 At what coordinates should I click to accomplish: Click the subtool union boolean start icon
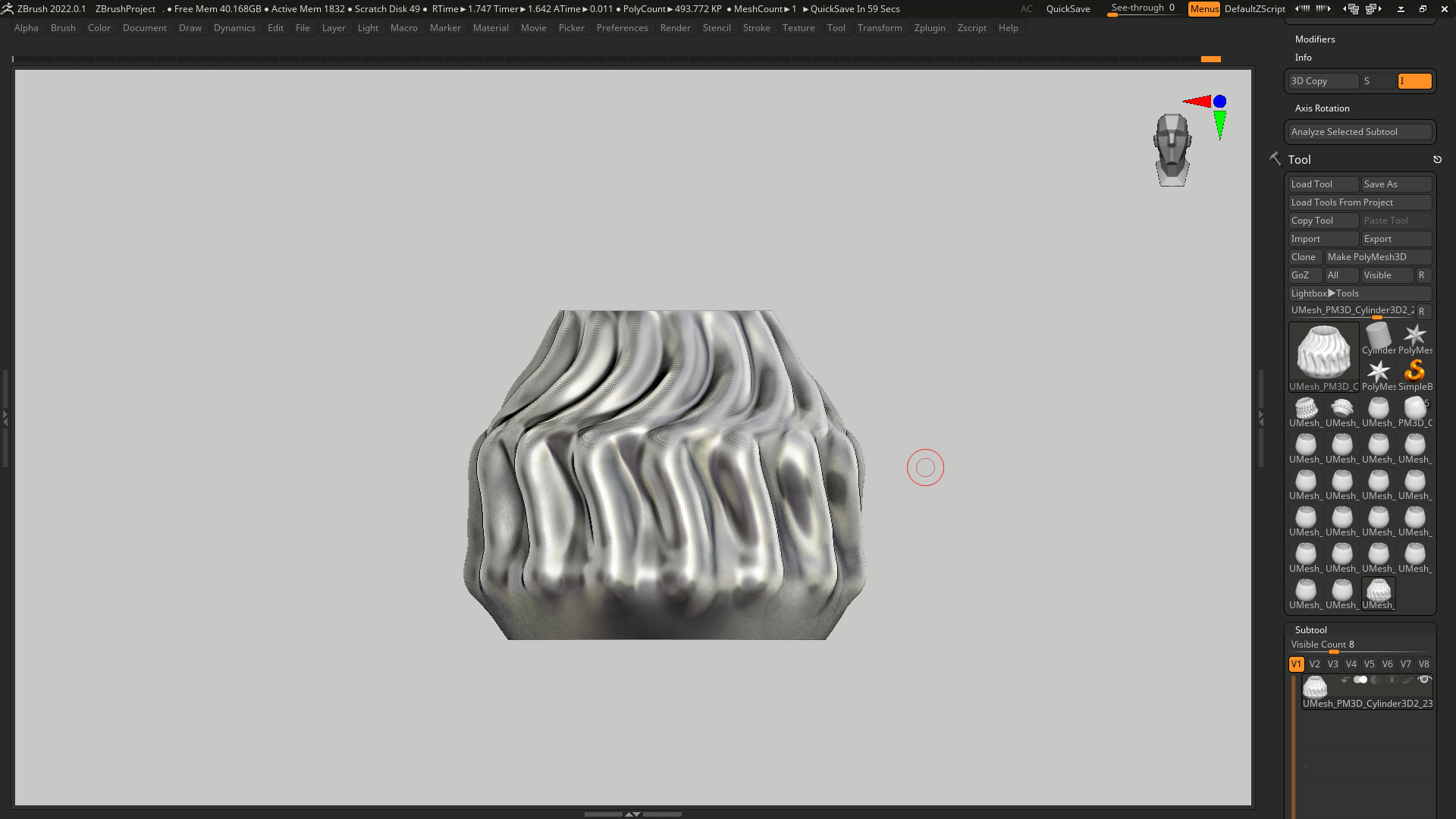coord(1360,680)
